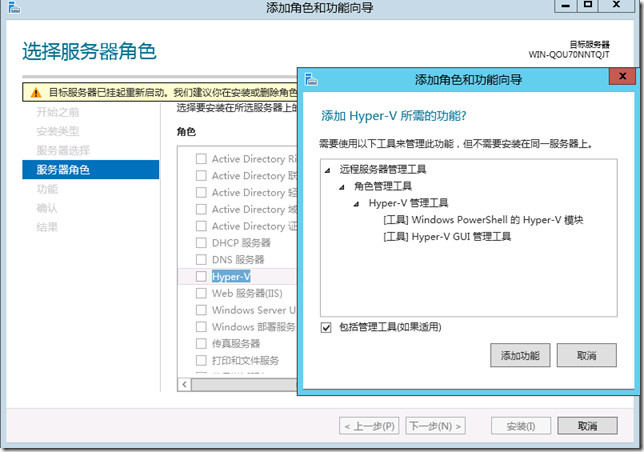This screenshot has height=452, width=644.
Task: Click the 打印和文件服务 role label
Action: pos(245,360)
